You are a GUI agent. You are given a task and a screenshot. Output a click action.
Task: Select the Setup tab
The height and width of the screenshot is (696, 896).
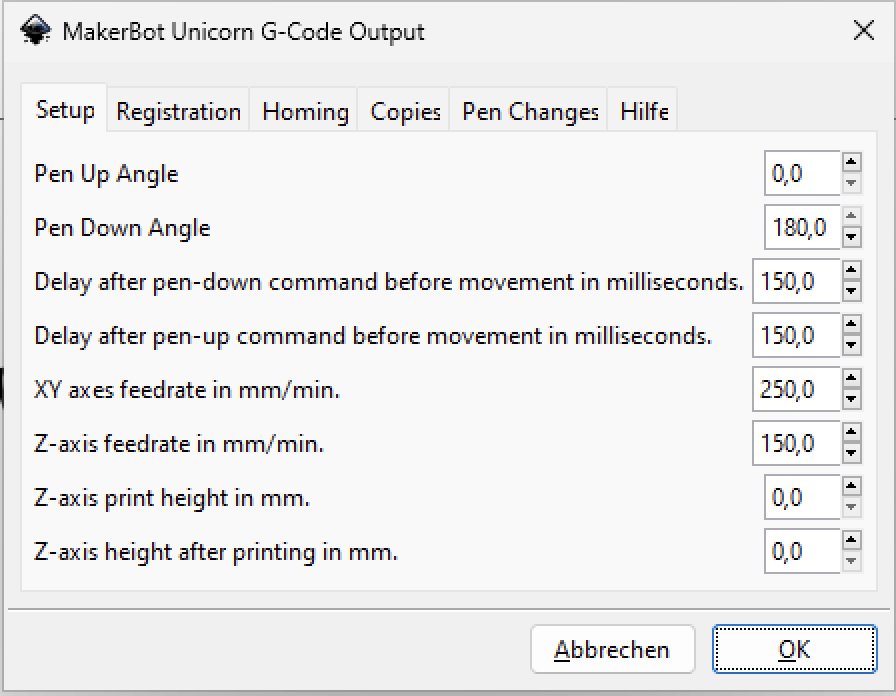[x=64, y=111]
